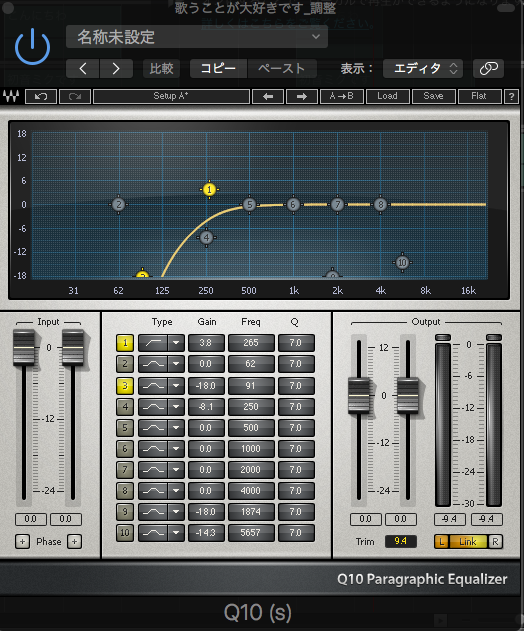Screen dimensions: 524x631
Task: Toggle band 7 on/off button
Action: click(x=125, y=469)
